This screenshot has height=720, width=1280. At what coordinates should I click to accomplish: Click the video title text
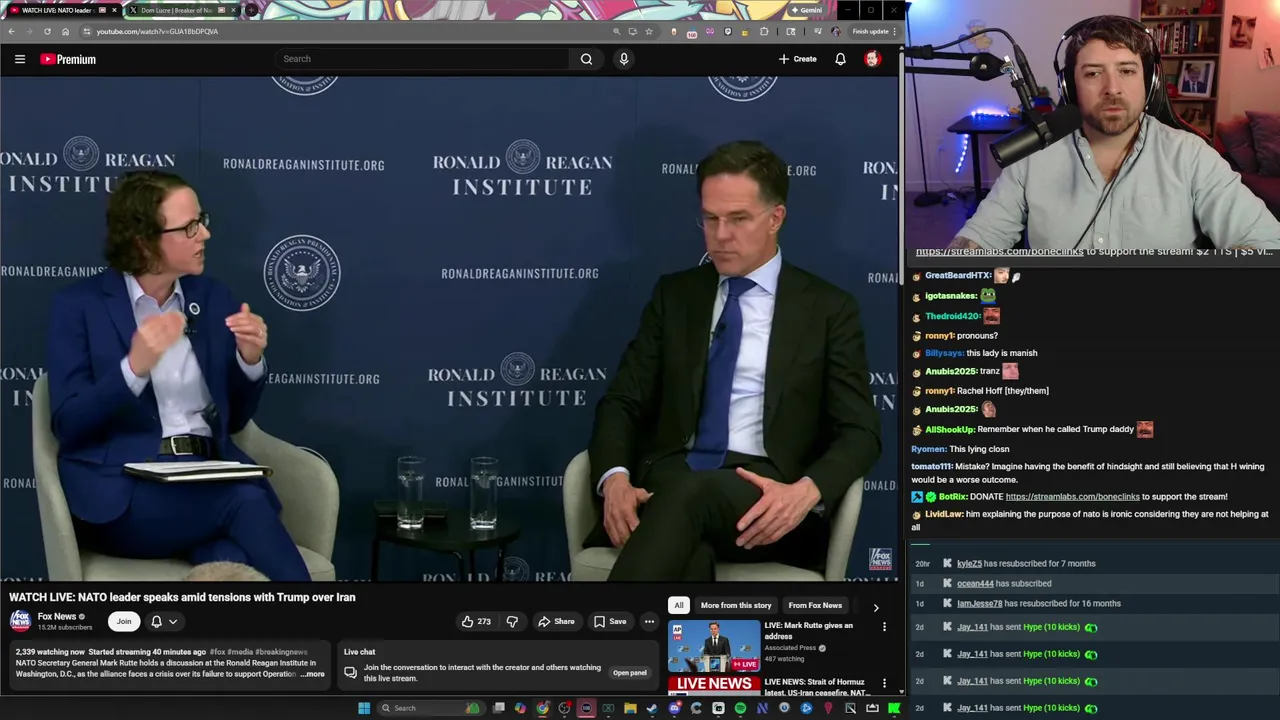pyautogui.click(x=183, y=597)
